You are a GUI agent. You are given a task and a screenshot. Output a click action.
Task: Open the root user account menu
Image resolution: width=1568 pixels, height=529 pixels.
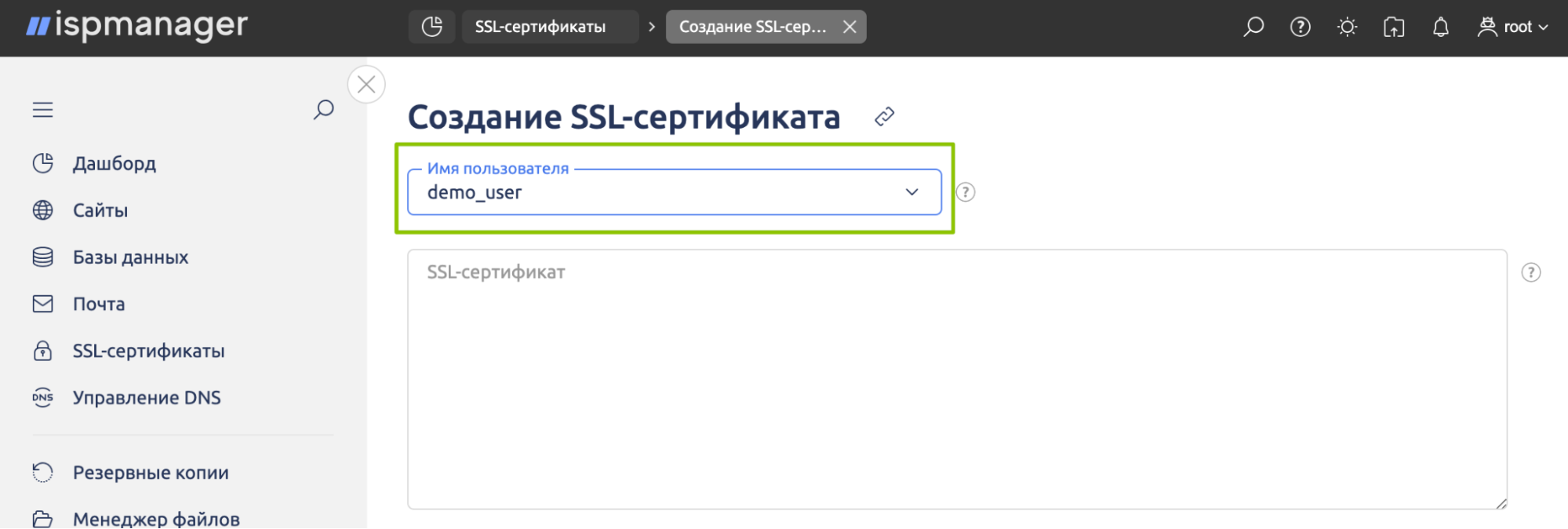point(1512,27)
